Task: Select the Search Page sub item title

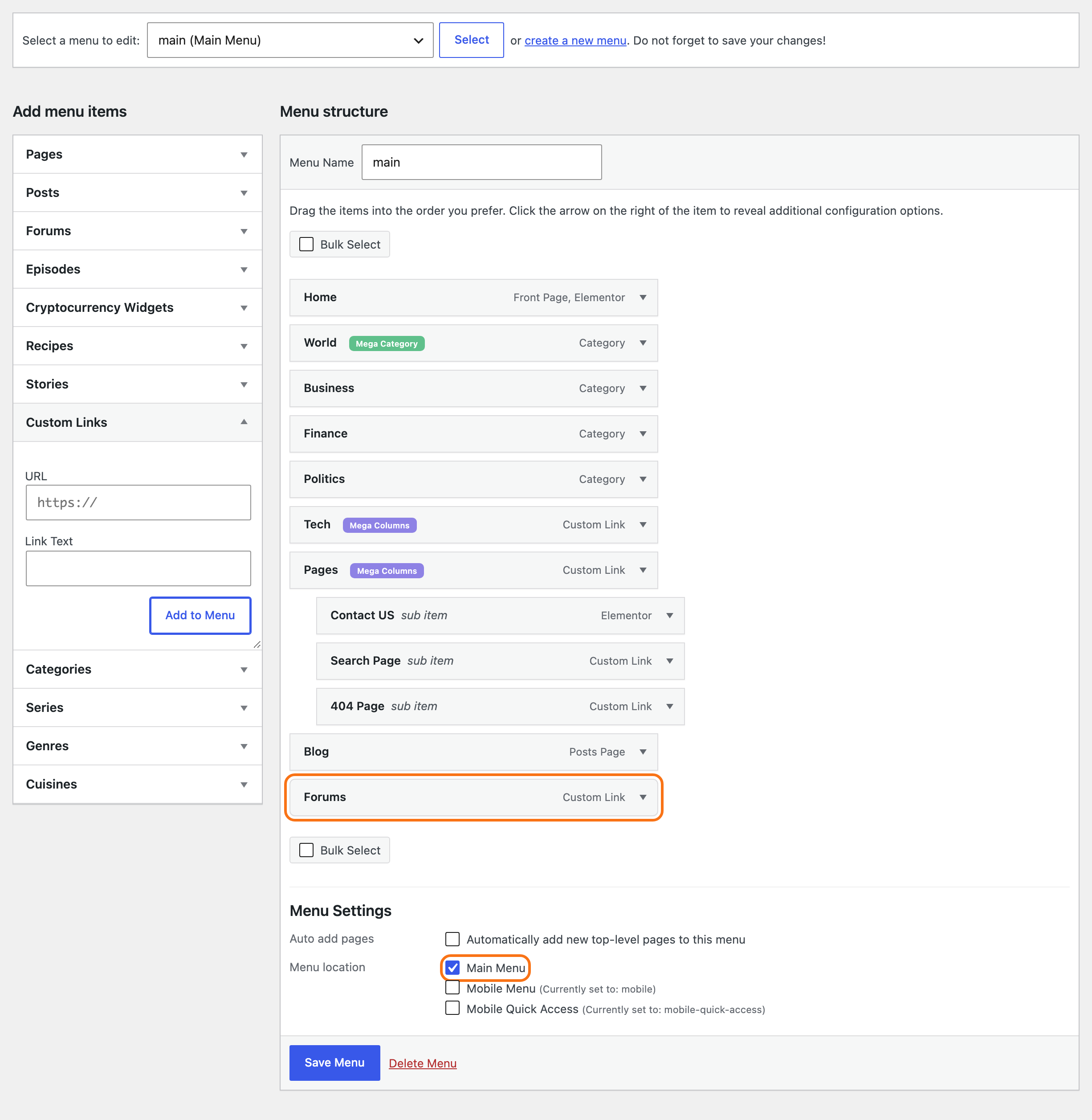Action: [x=365, y=661]
